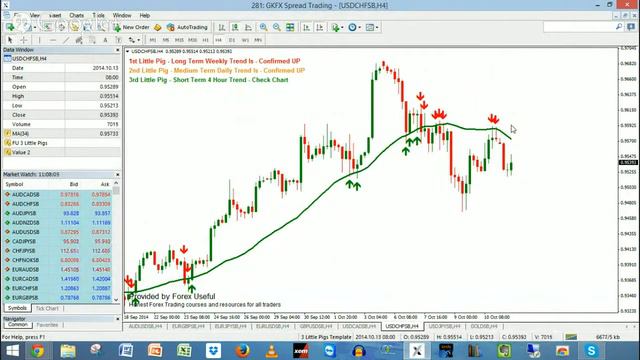Click the connection status bars indicator
Screen dimensions: 640x360
tap(571, 337)
